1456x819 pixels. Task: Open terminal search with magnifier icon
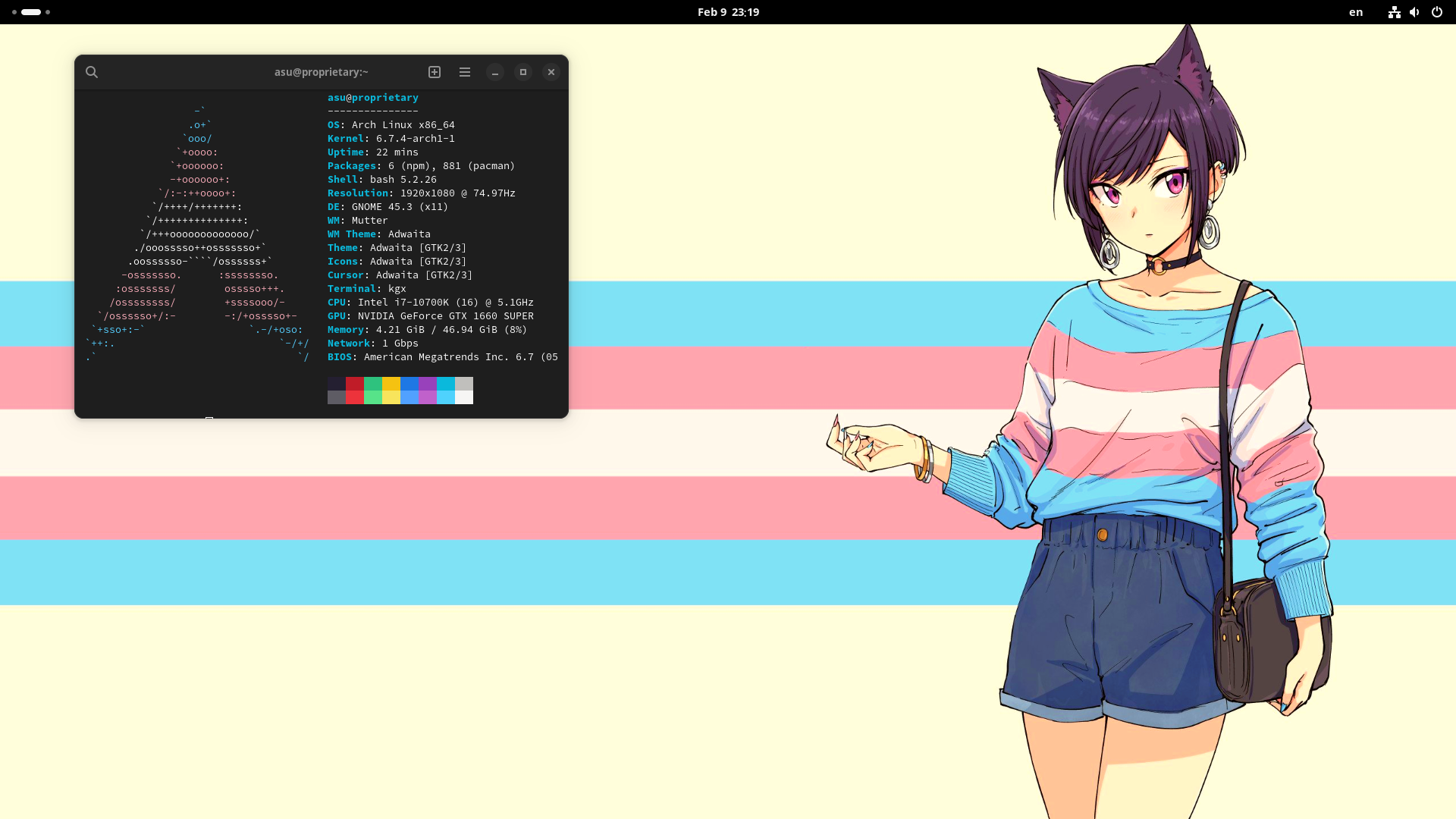click(92, 72)
